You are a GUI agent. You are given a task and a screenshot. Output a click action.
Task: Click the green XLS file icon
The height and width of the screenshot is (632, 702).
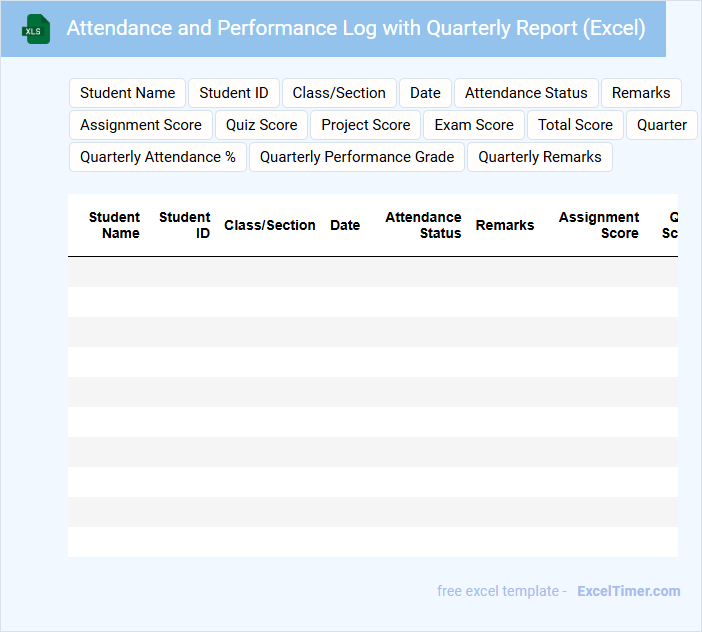pyautogui.click(x=36, y=29)
